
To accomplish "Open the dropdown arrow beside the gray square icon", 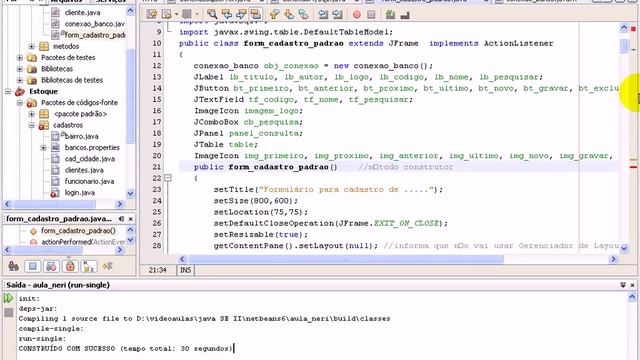I will pyautogui.click(x=196, y=14).
